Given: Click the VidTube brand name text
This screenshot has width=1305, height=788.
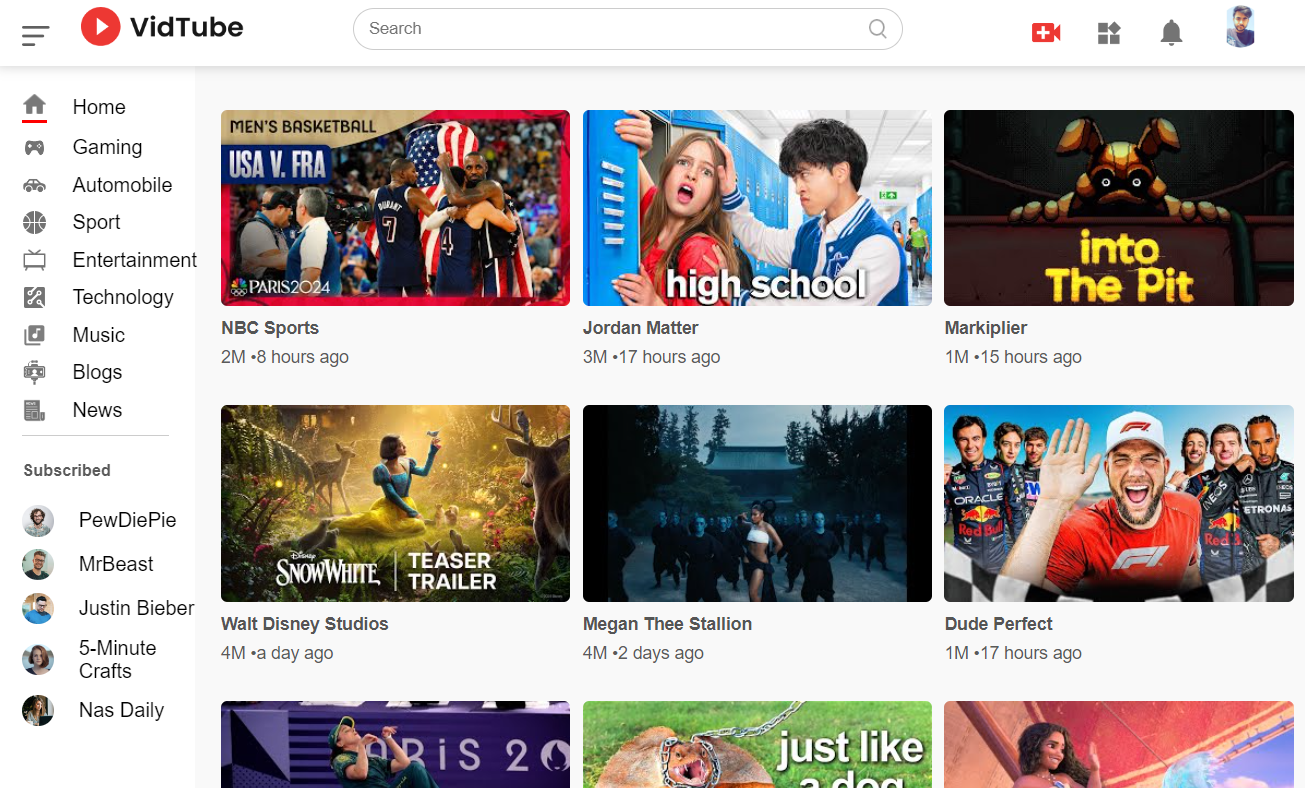Looking at the screenshot, I should click(x=186, y=27).
